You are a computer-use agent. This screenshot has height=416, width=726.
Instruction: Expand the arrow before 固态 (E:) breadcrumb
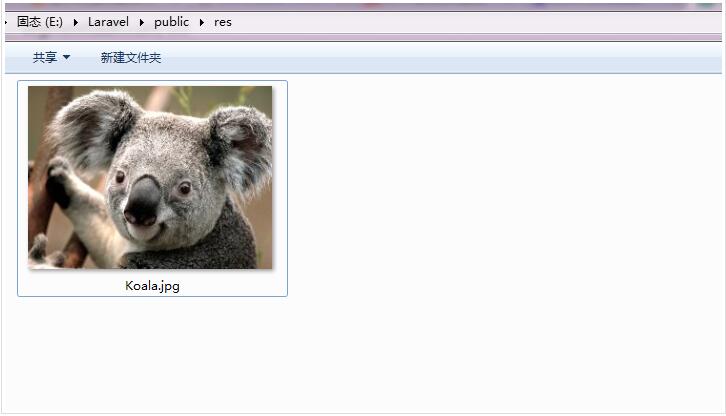click(6, 22)
